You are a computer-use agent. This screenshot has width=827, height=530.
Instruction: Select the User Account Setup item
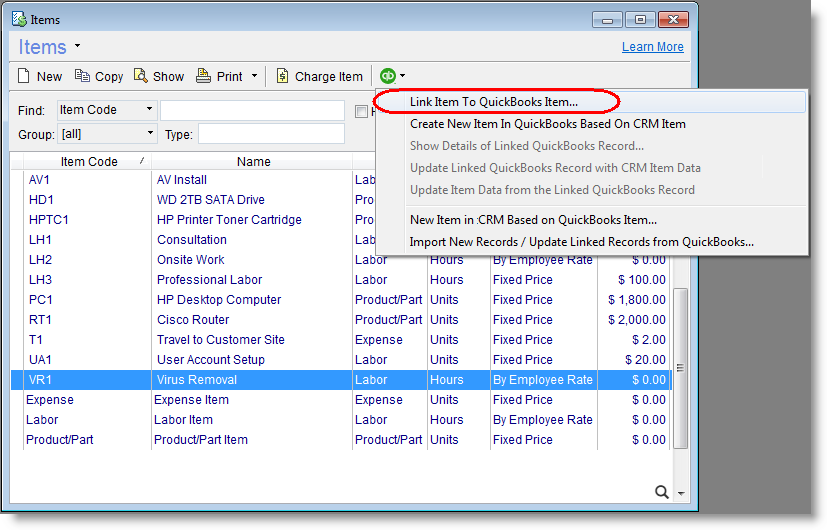[210, 360]
